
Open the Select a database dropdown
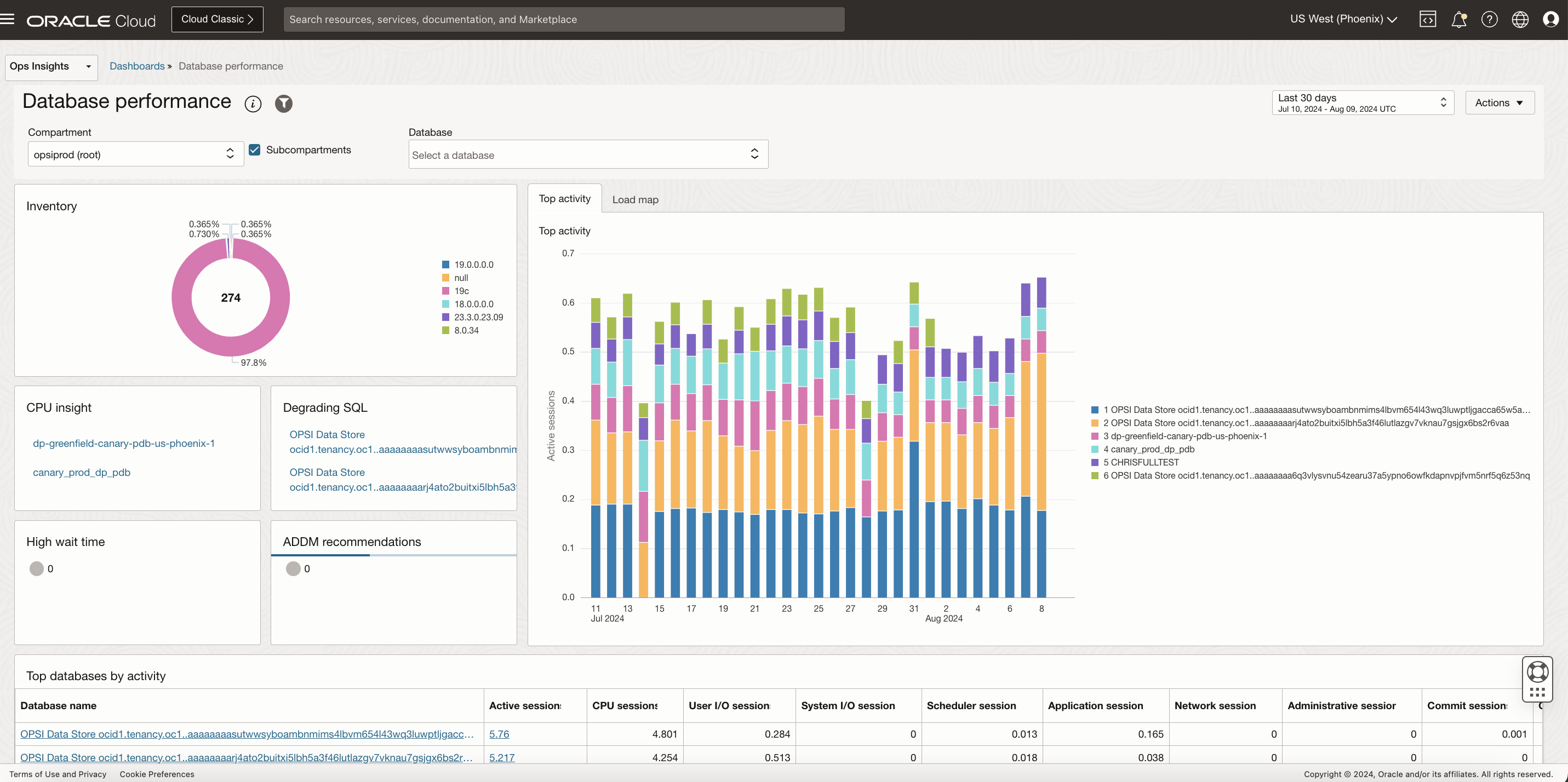pyautogui.click(x=587, y=155)
